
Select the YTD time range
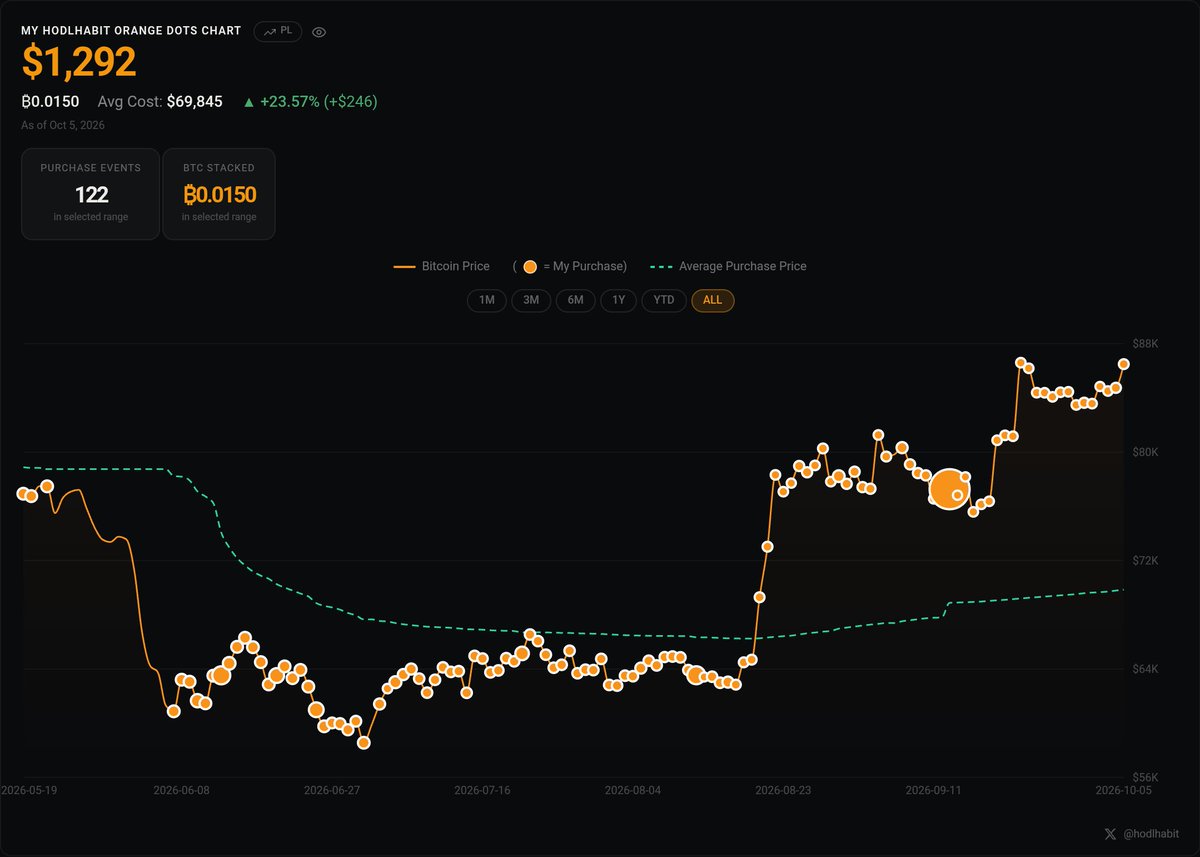click(x=664, y=300)
